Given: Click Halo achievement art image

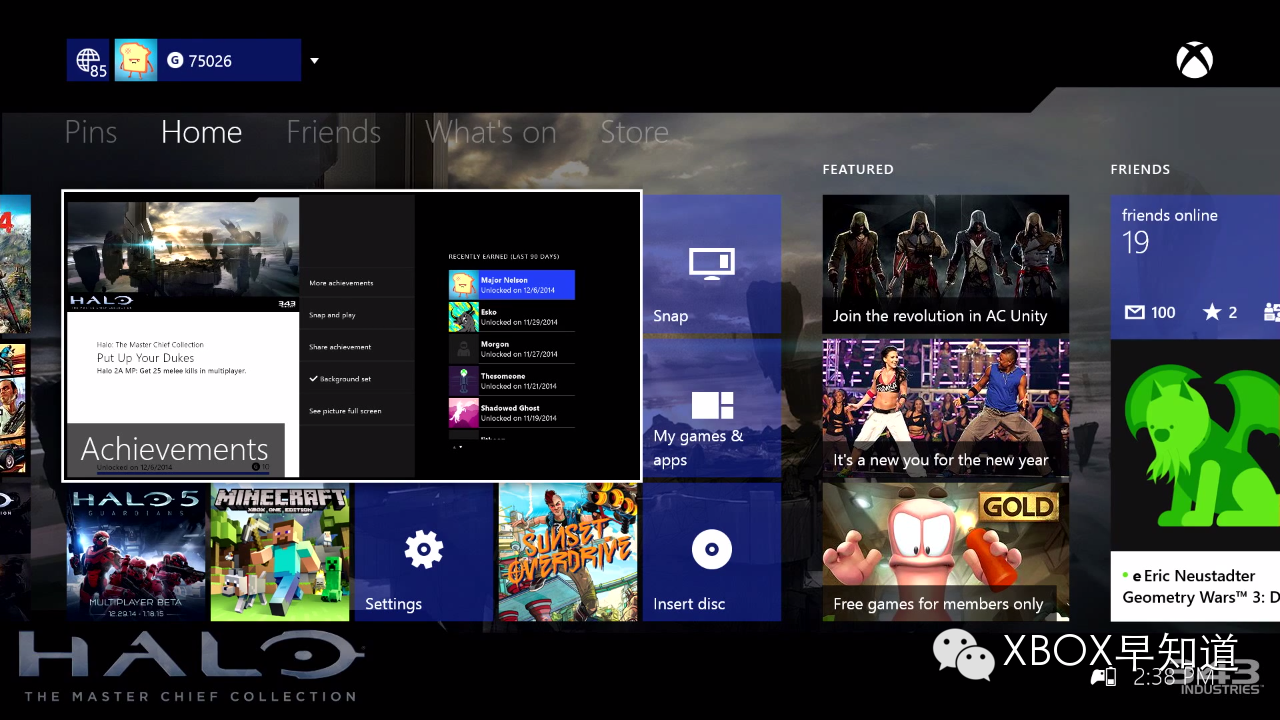Looking at the screenshot, I should tap(183, 254).
